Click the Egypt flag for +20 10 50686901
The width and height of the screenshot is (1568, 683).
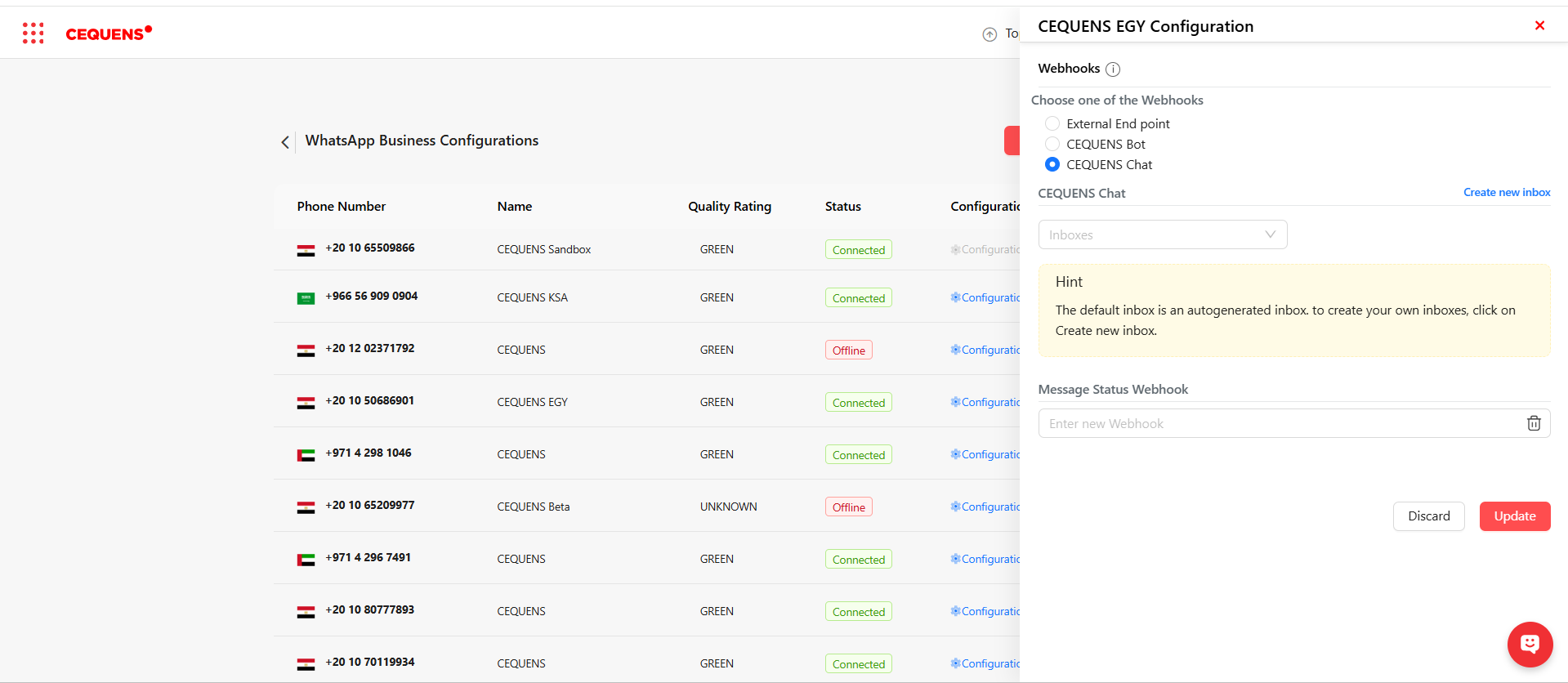coord(306,404)
